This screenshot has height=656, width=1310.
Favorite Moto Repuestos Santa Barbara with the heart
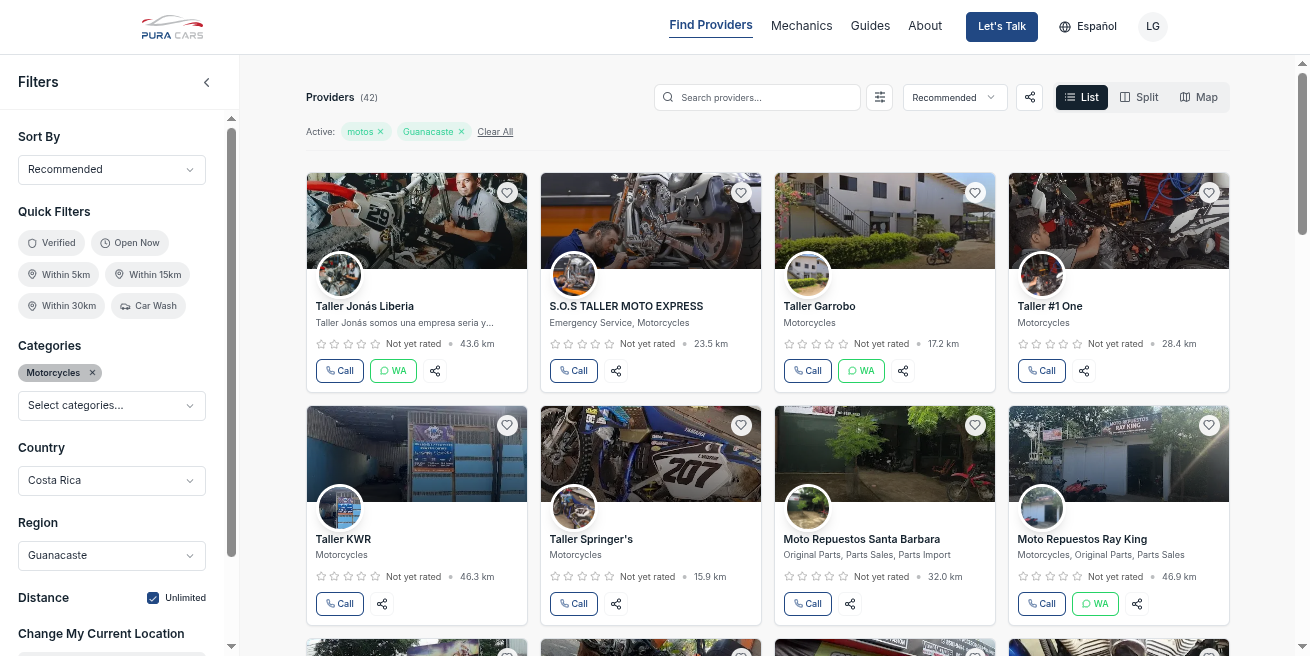pos(975,425)
